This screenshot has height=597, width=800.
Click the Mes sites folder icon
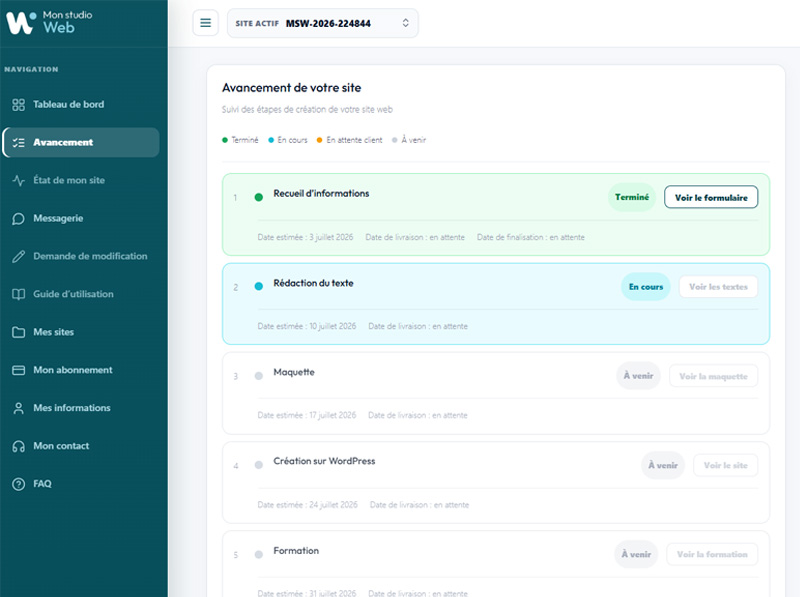tap(18, 332)
